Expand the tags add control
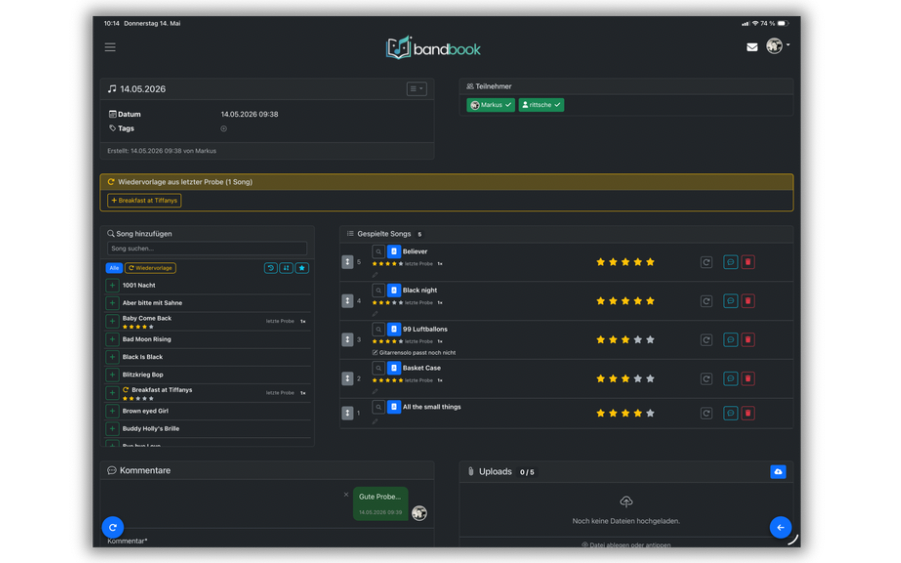Image resolution: width=901 pixels, height=563 pixels. tap(224, 129)
